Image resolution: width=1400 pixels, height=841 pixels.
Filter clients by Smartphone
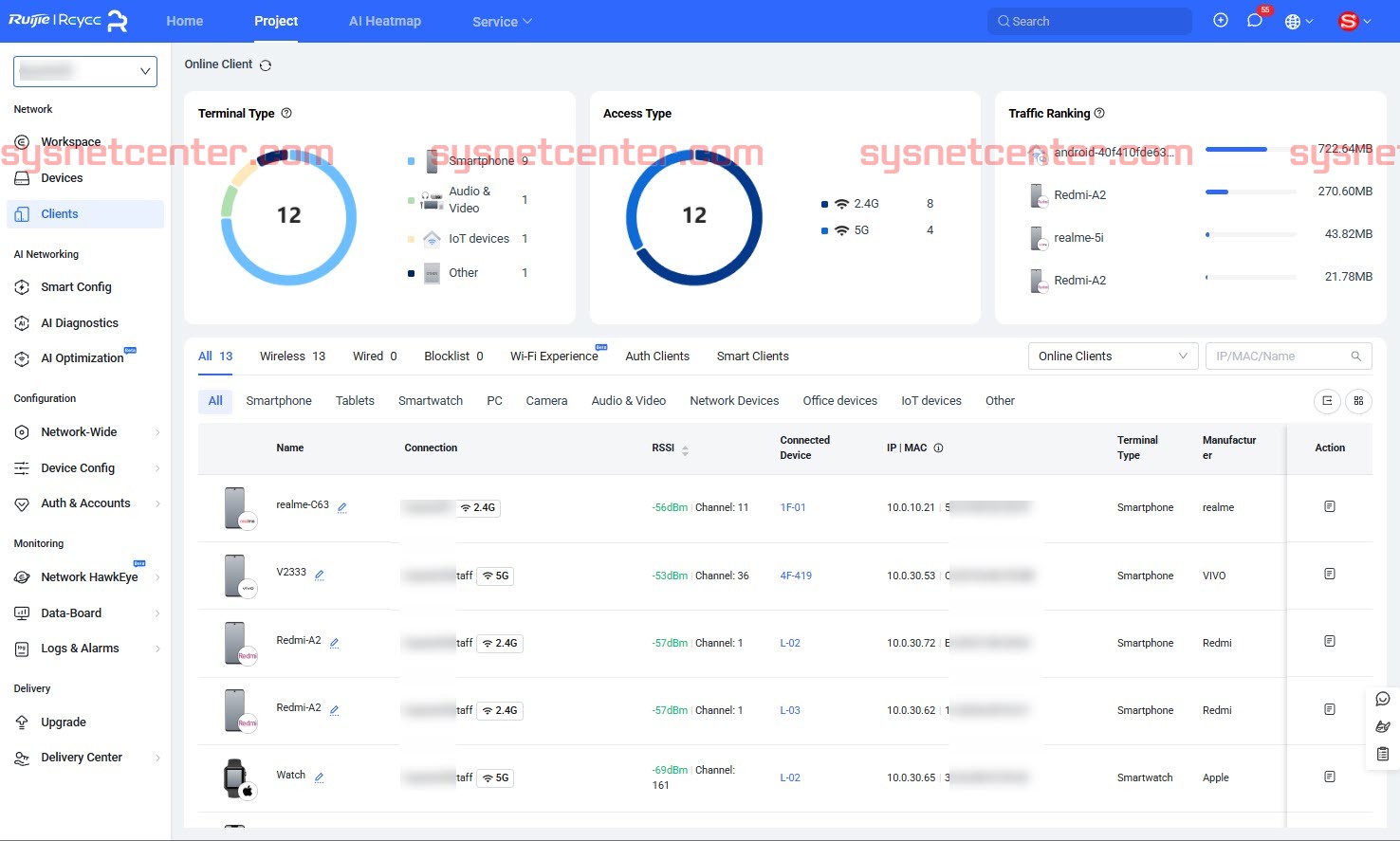pos(279,401)
